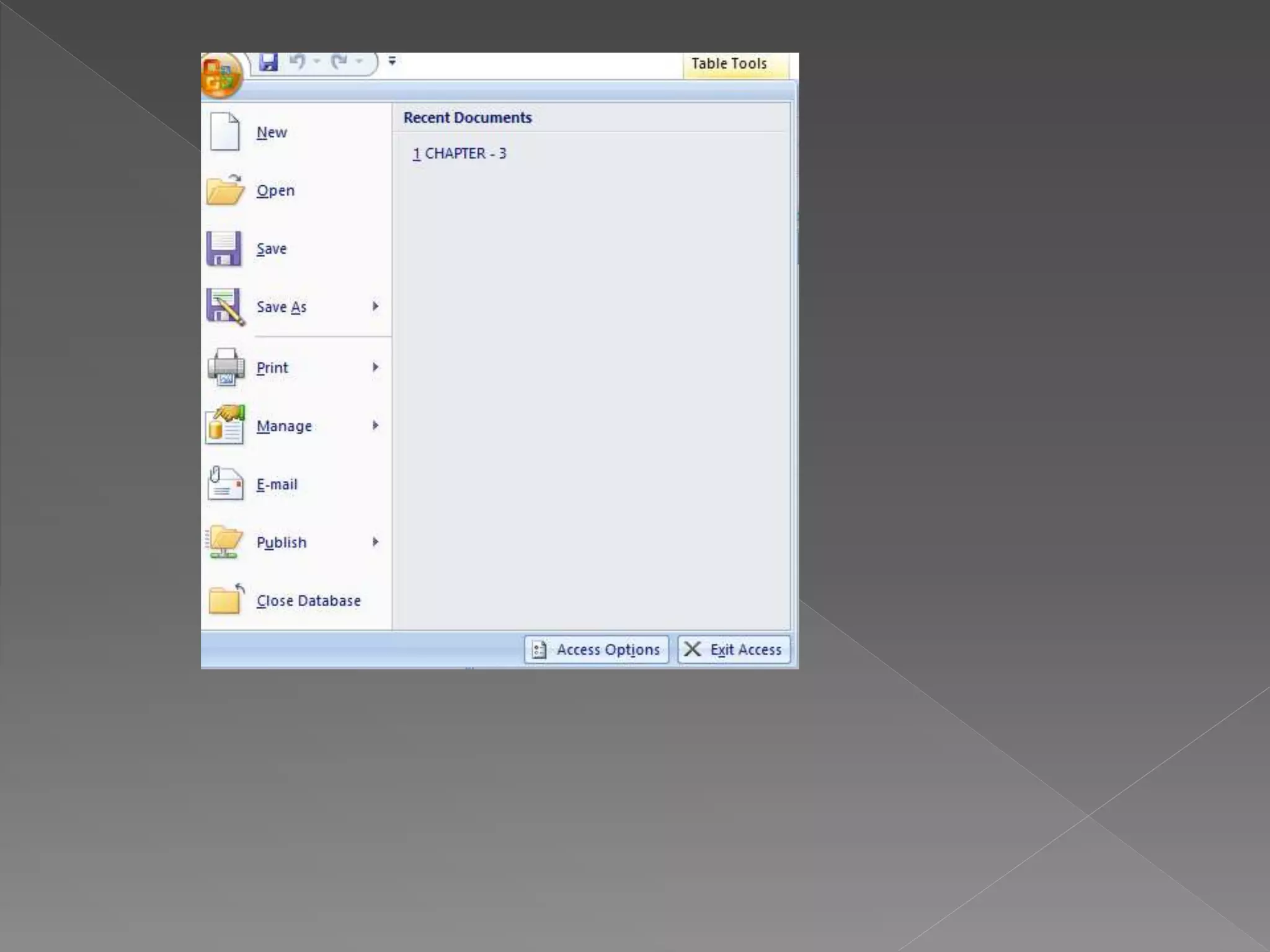Image resolution: width=1270 pixels, height=952 pixels.
Task: Expand the Save As submenu arrow
Action: [x=375, y=306]
